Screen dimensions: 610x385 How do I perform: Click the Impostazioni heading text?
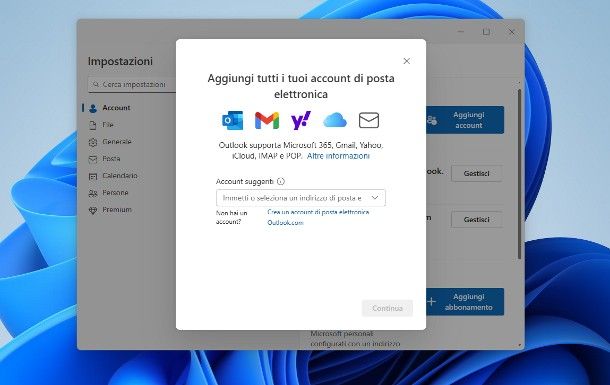click(x=120, y=61)
